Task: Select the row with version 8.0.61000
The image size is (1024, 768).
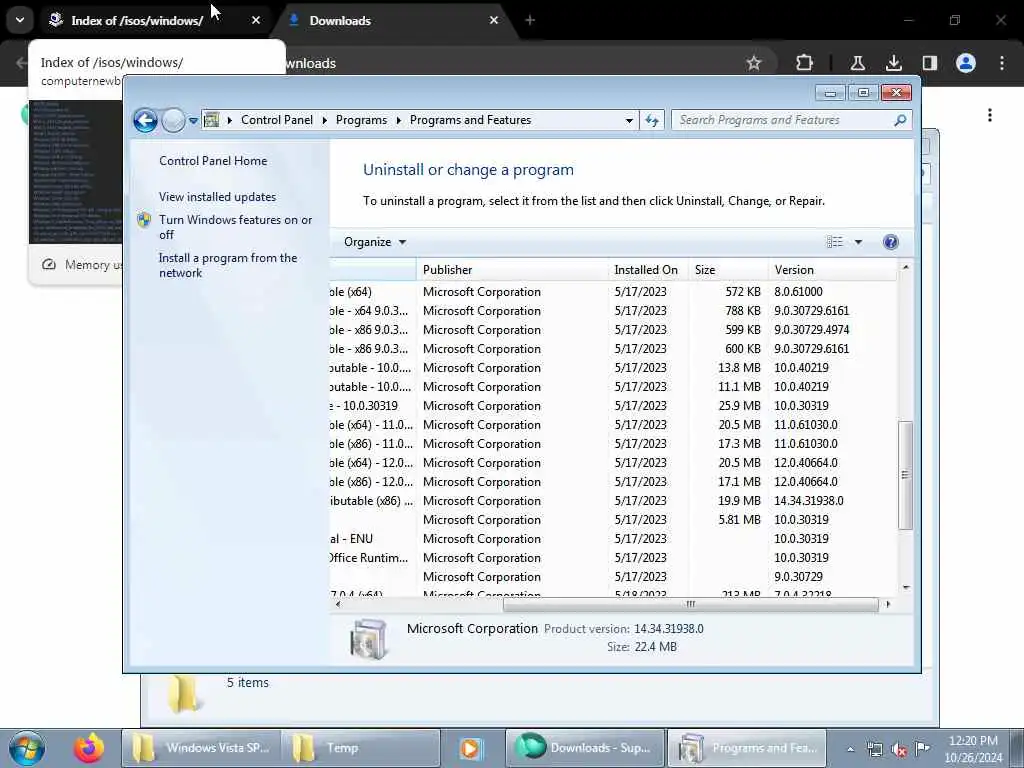Action: pyautogui.click(x=614, y=292)
